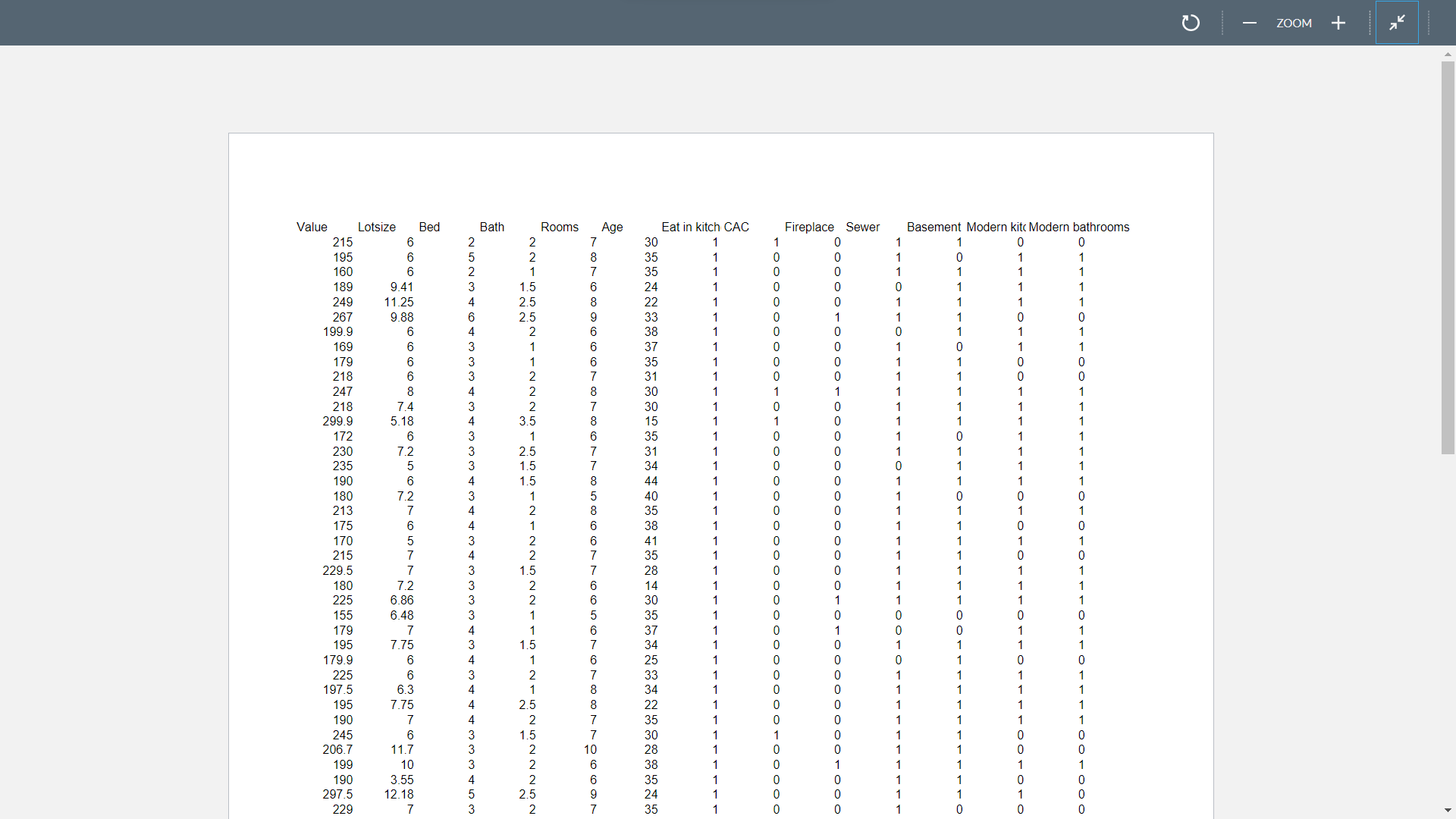
Task: Click the reset view icon
Action: [x=1190, y=23]
